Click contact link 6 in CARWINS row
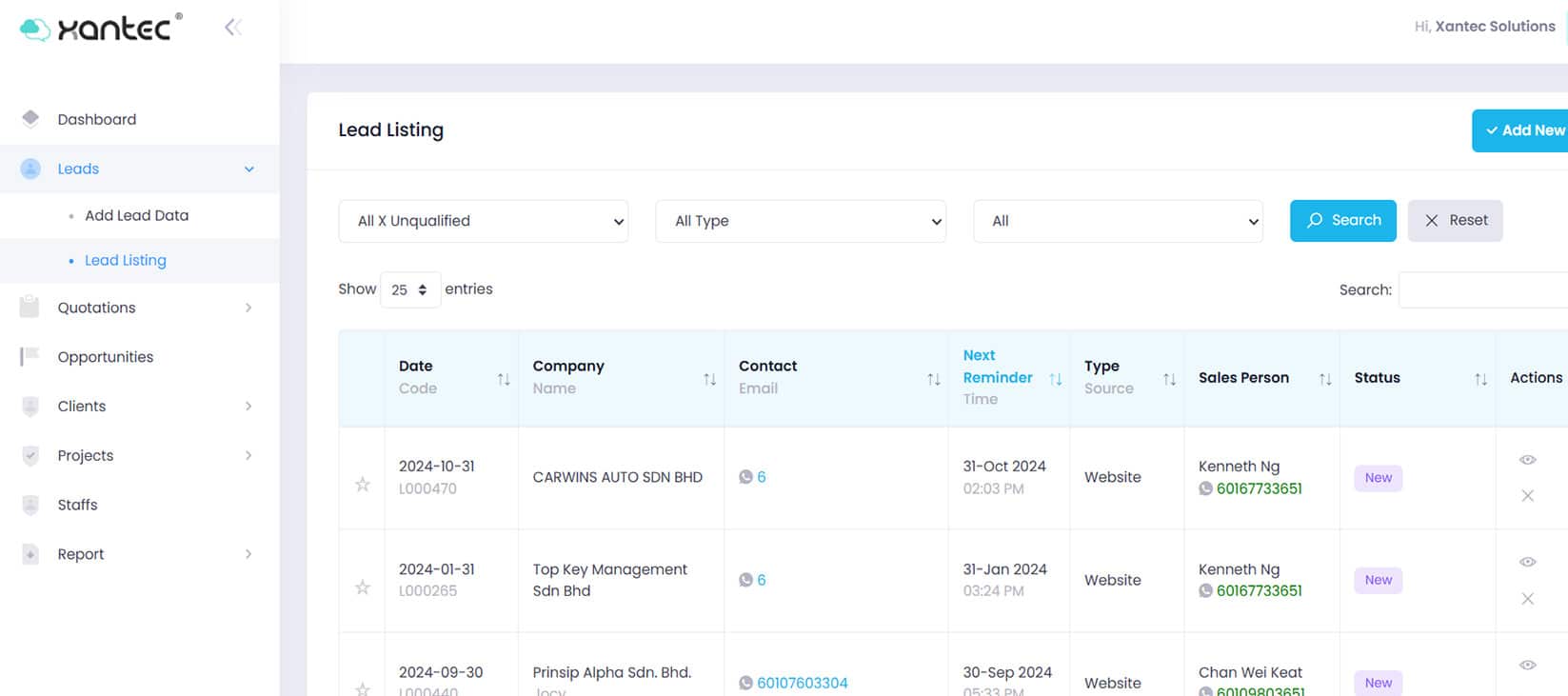1568x696 pixels. click(x=762, y=477)
